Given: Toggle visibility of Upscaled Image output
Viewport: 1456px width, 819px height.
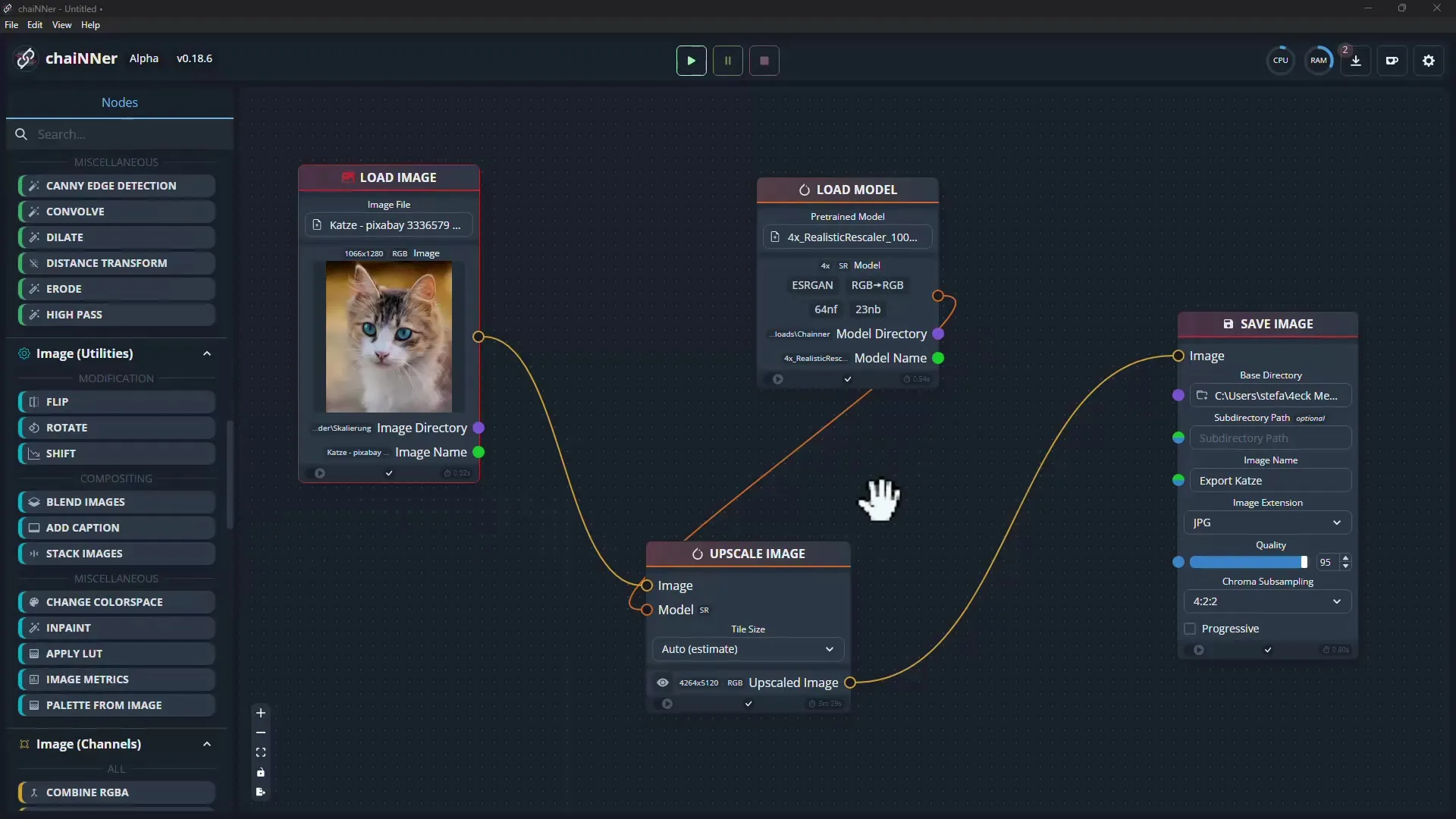Looking at the screenshot, I should pyautogui.click(x=662, y=682).
